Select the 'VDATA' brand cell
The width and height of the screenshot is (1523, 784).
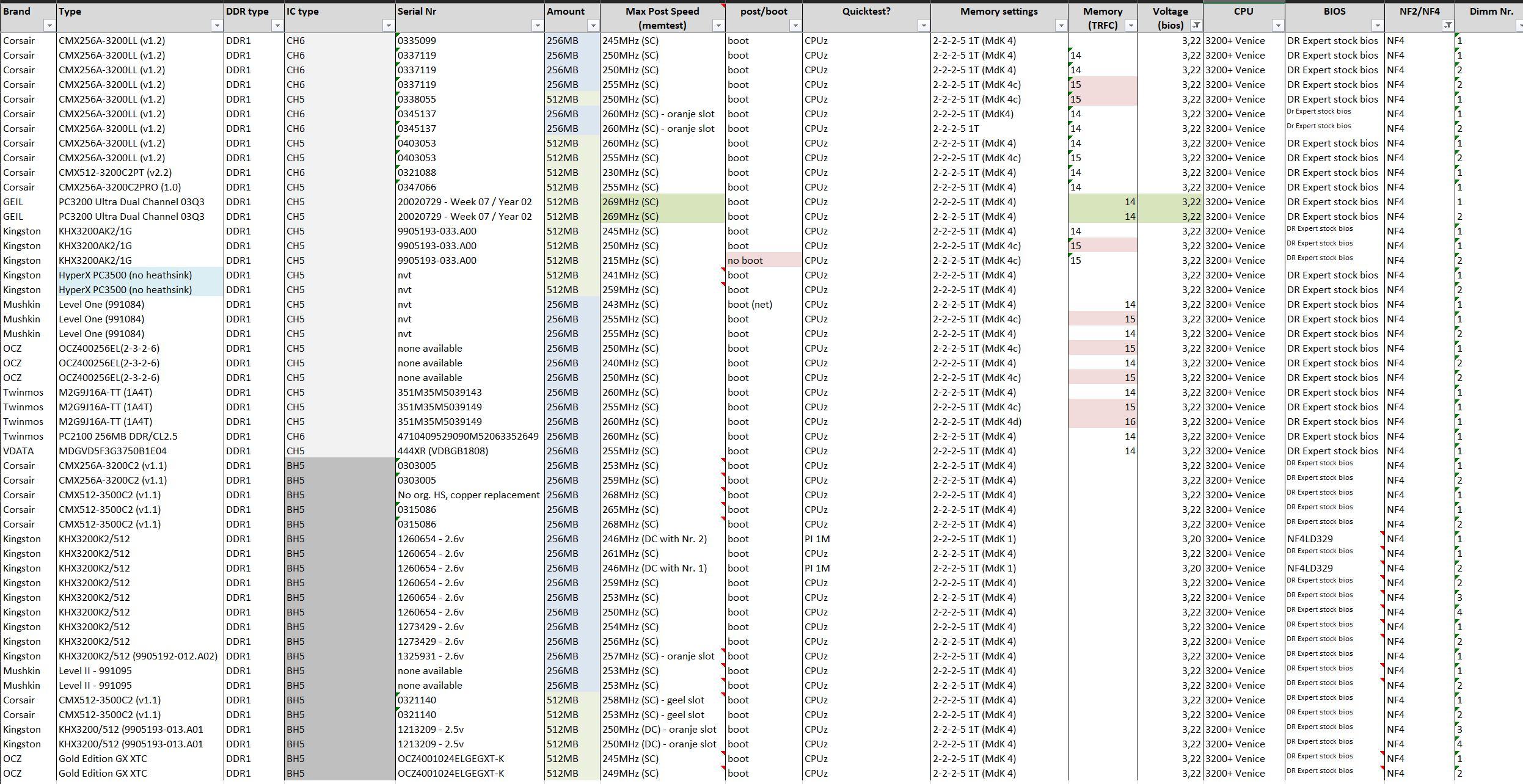coord(29,451)
